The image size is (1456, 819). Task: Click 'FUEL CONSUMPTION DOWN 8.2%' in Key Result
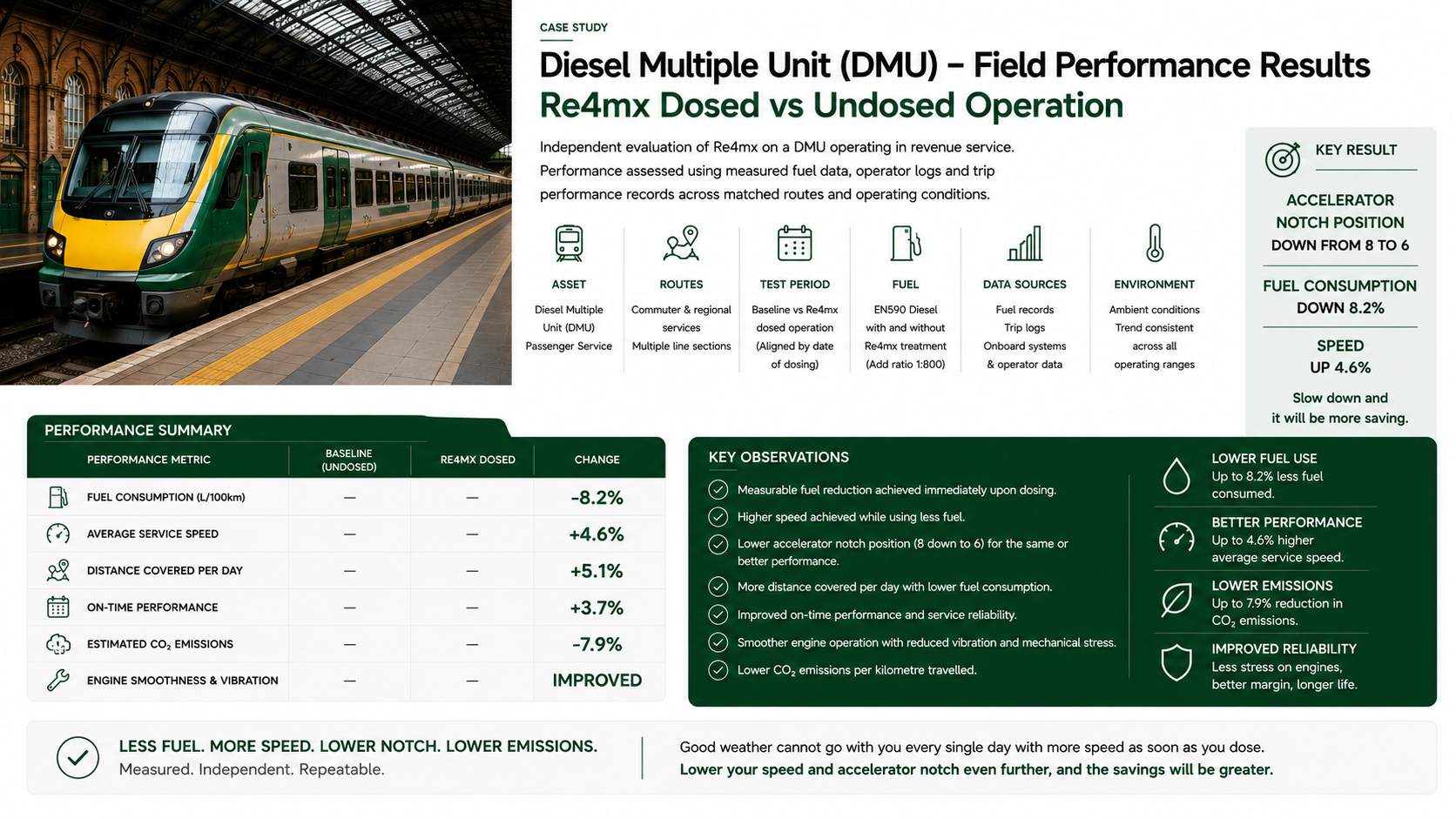click(x=1340, y=297)
